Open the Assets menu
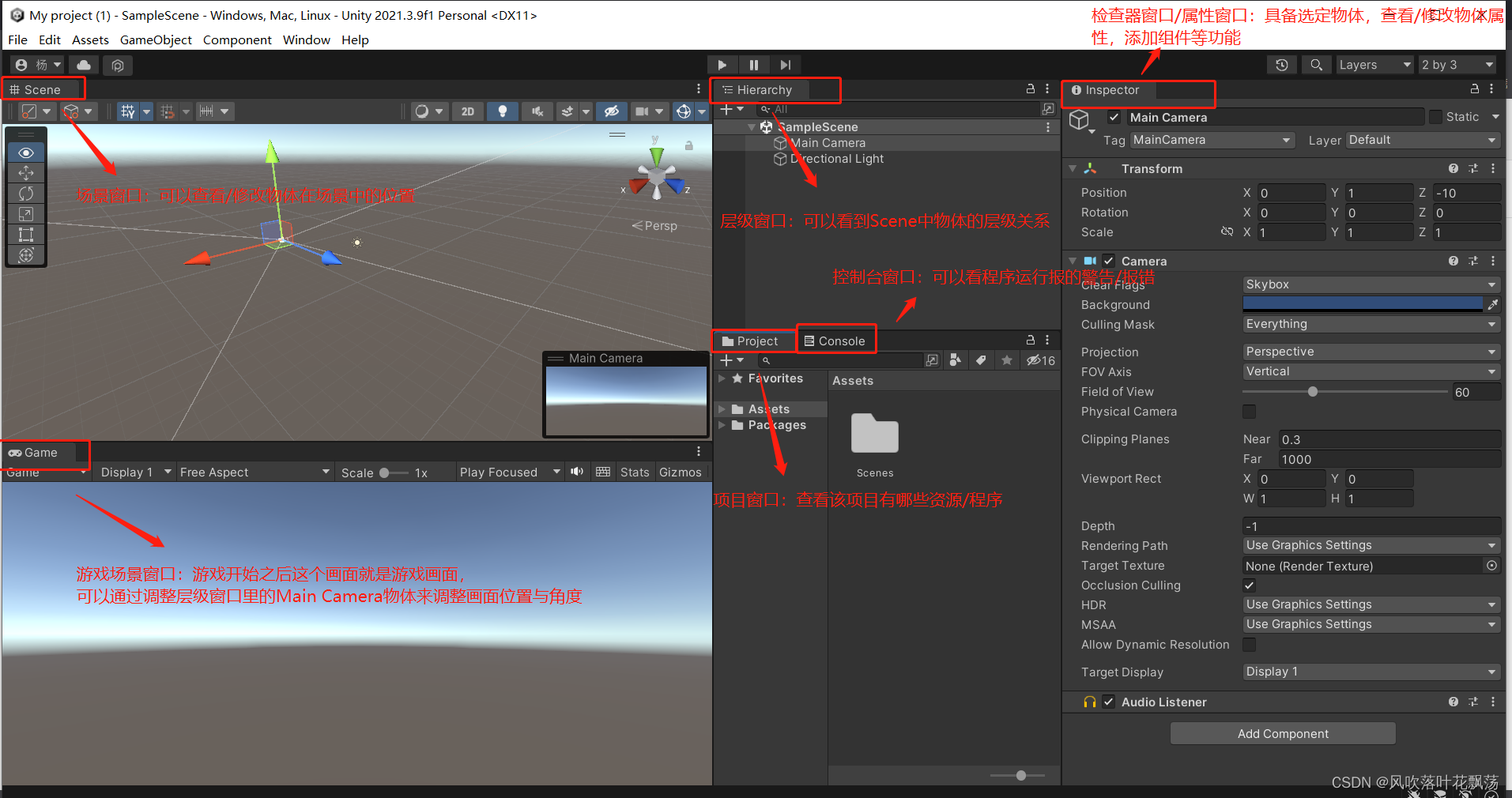The width and height of the screenshot is (1512, 798). [x=90, y=40]
